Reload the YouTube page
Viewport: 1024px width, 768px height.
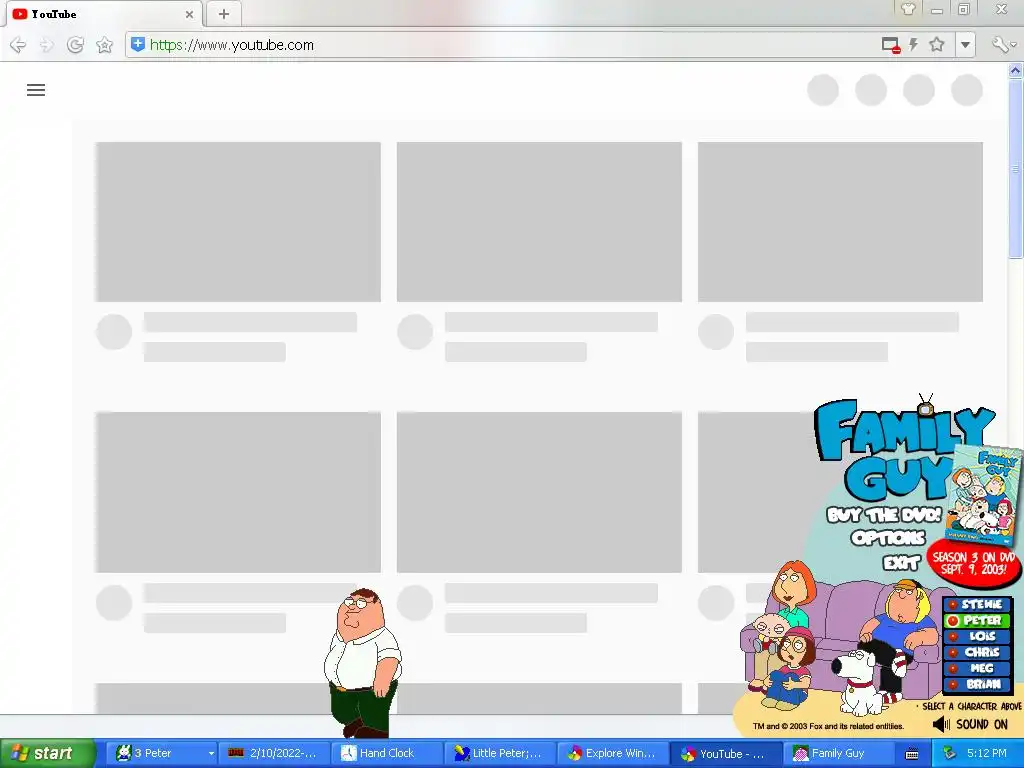(x=75, y=45)
